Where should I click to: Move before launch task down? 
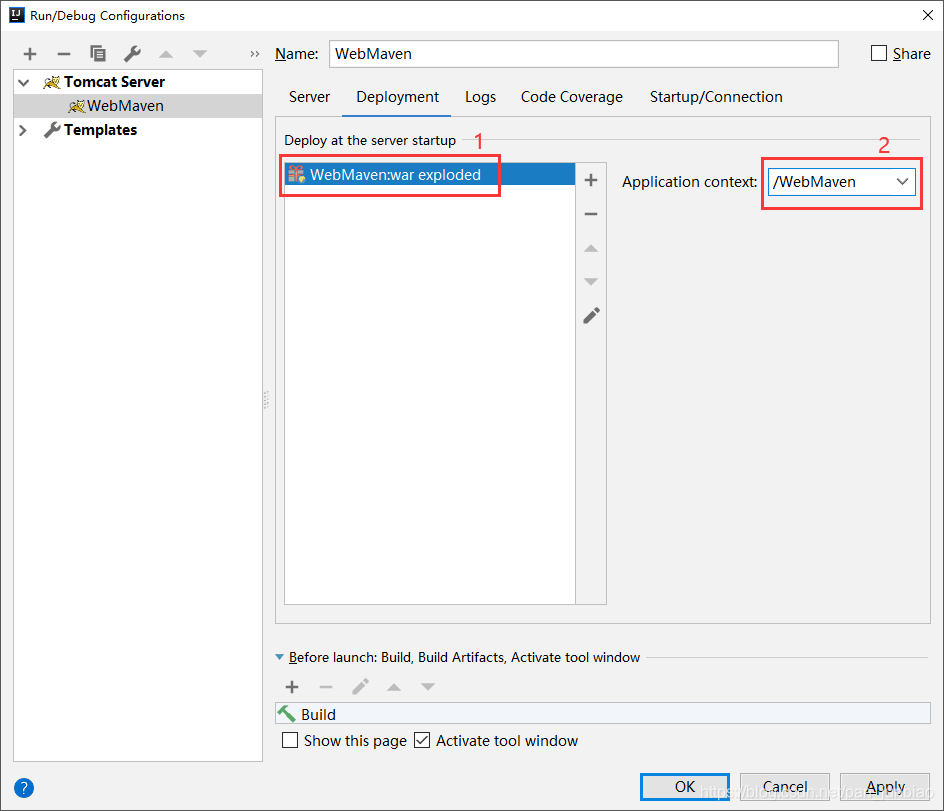coord(428,687)
